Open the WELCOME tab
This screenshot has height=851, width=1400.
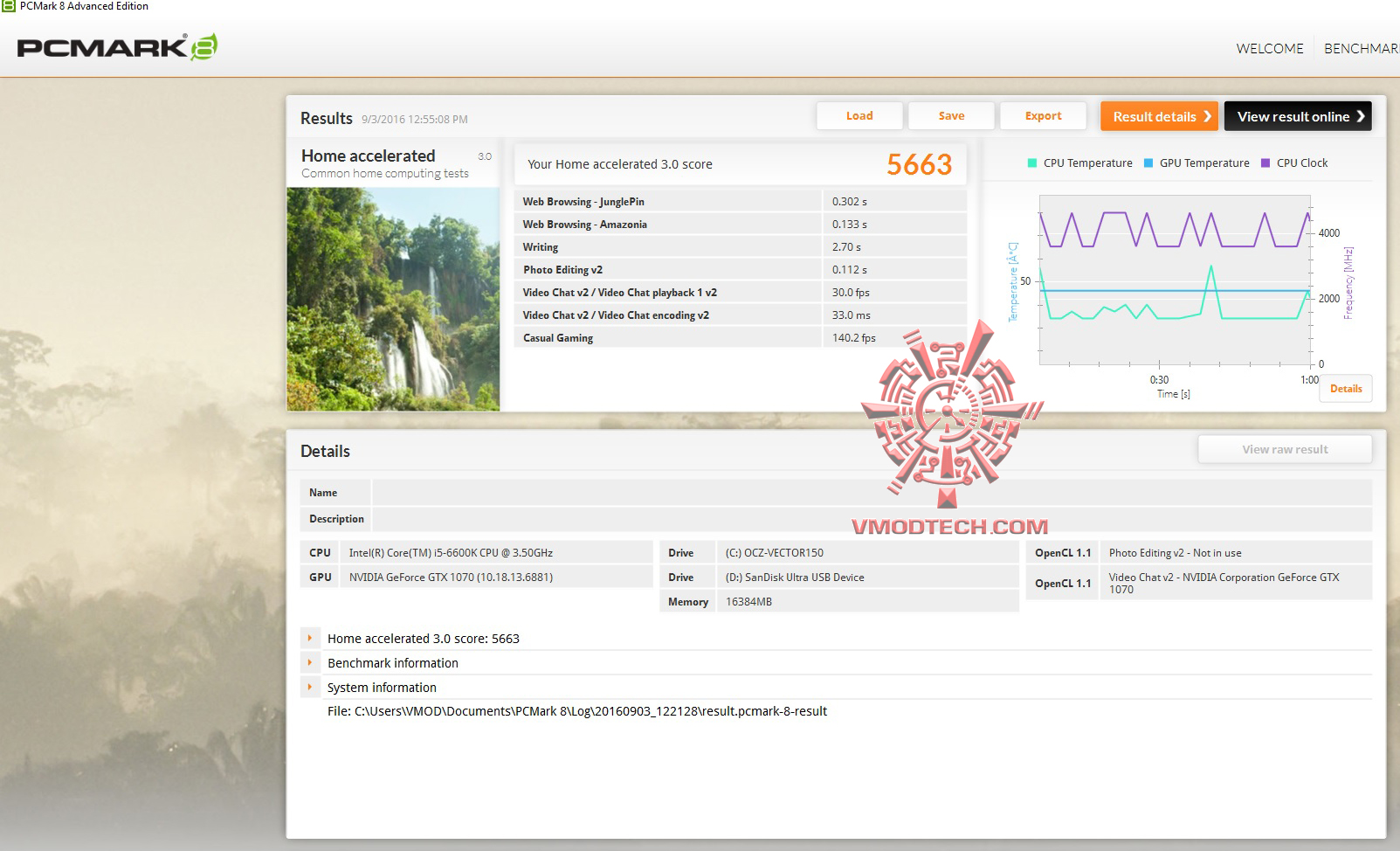[1269, 49]
